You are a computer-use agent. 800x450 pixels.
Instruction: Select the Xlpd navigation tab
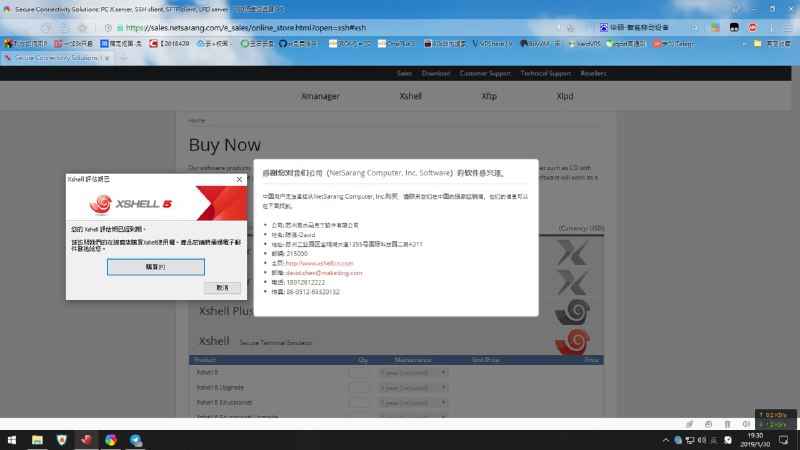(565, 96)
